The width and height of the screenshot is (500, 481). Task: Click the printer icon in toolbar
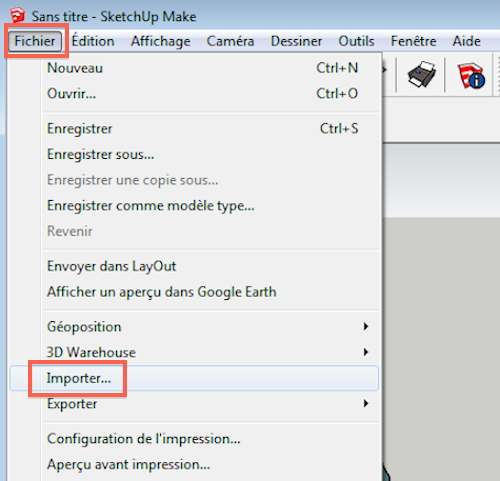point(421,74)
